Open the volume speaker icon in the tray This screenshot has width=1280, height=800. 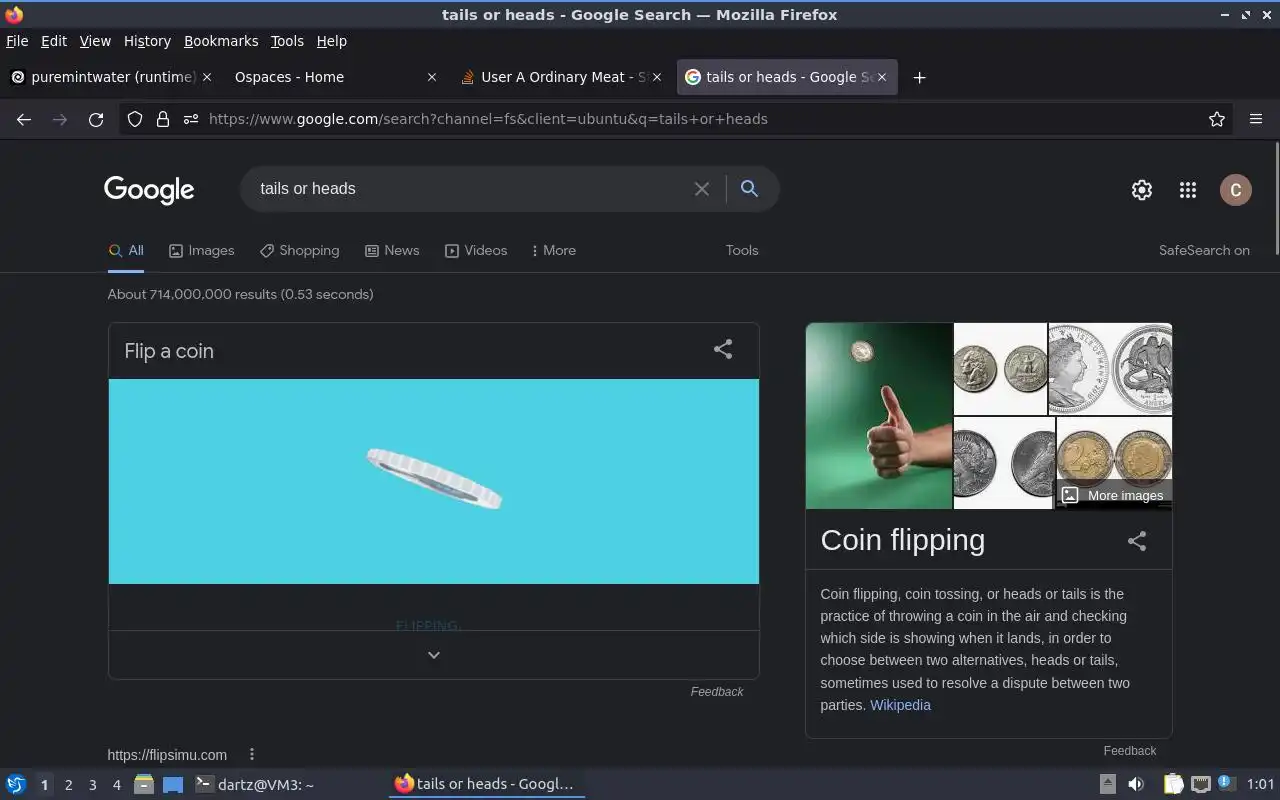[x=1136, y=784]
